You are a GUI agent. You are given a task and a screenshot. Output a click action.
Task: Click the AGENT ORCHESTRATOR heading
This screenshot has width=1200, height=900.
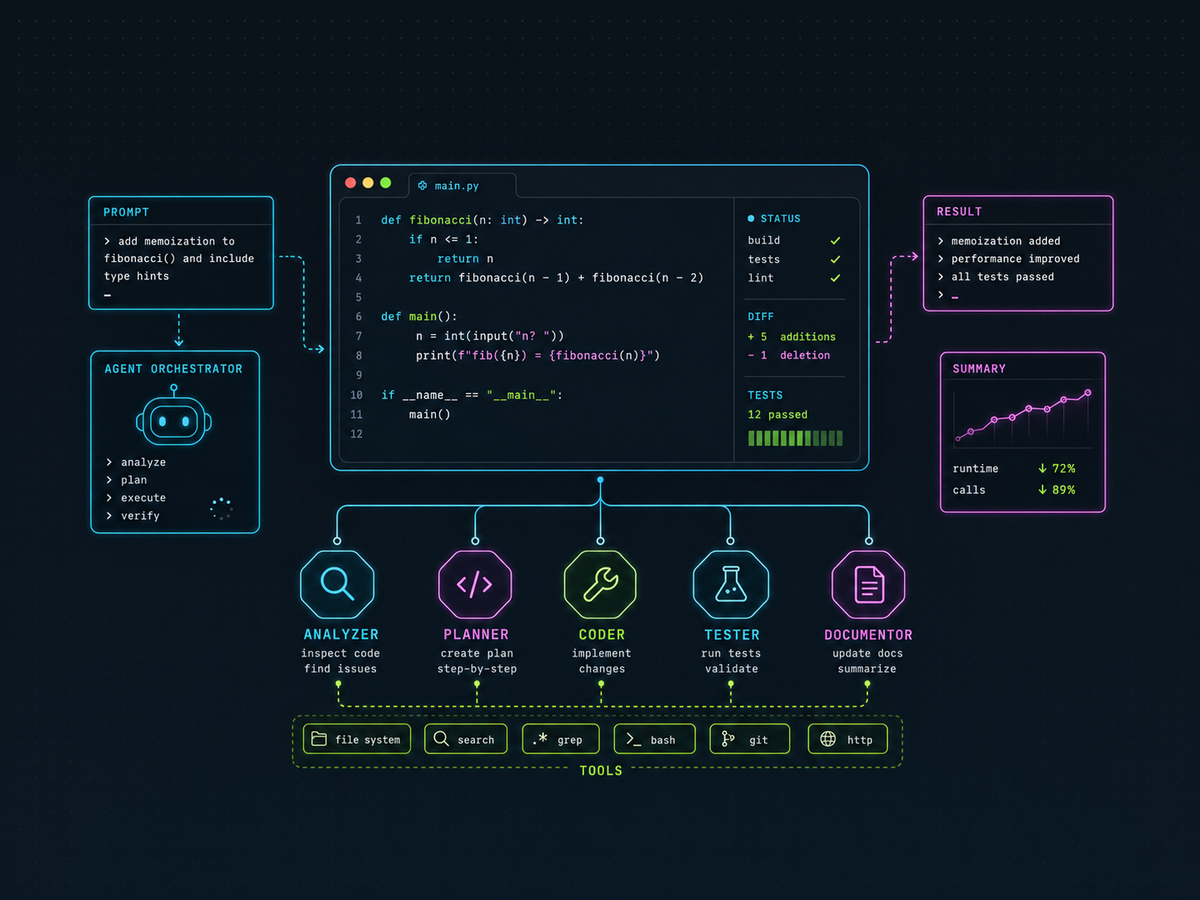174,369
